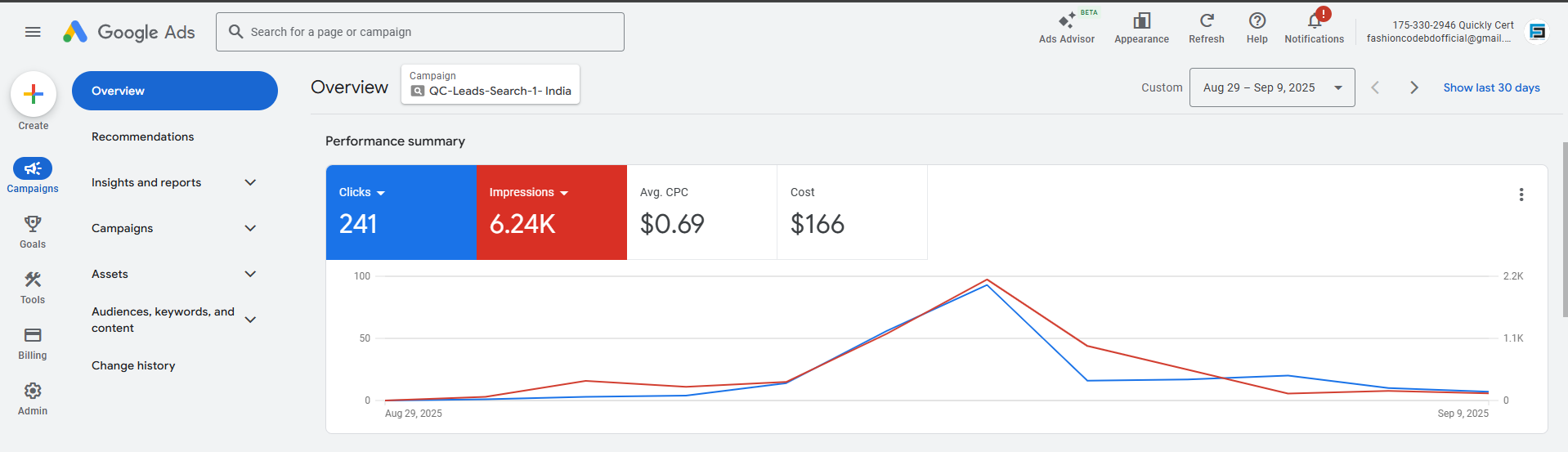The width and height of the screenshot is (1568, 452).
Task: Click the Aug 29, 2025 axis label
Action: [414, 414]
